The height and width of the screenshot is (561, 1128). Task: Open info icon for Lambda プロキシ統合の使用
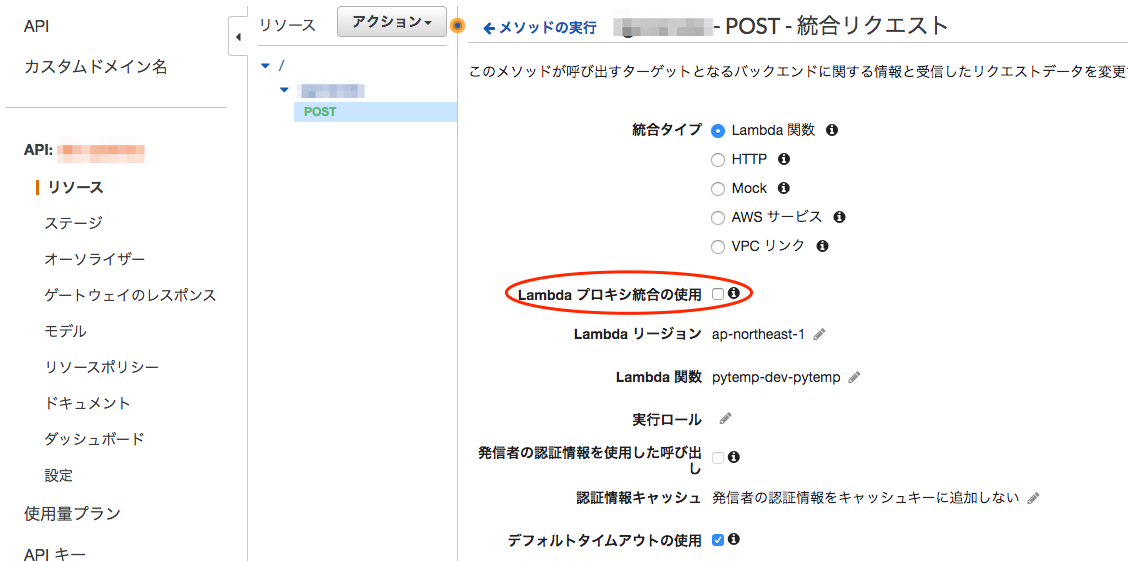(733, 293)
